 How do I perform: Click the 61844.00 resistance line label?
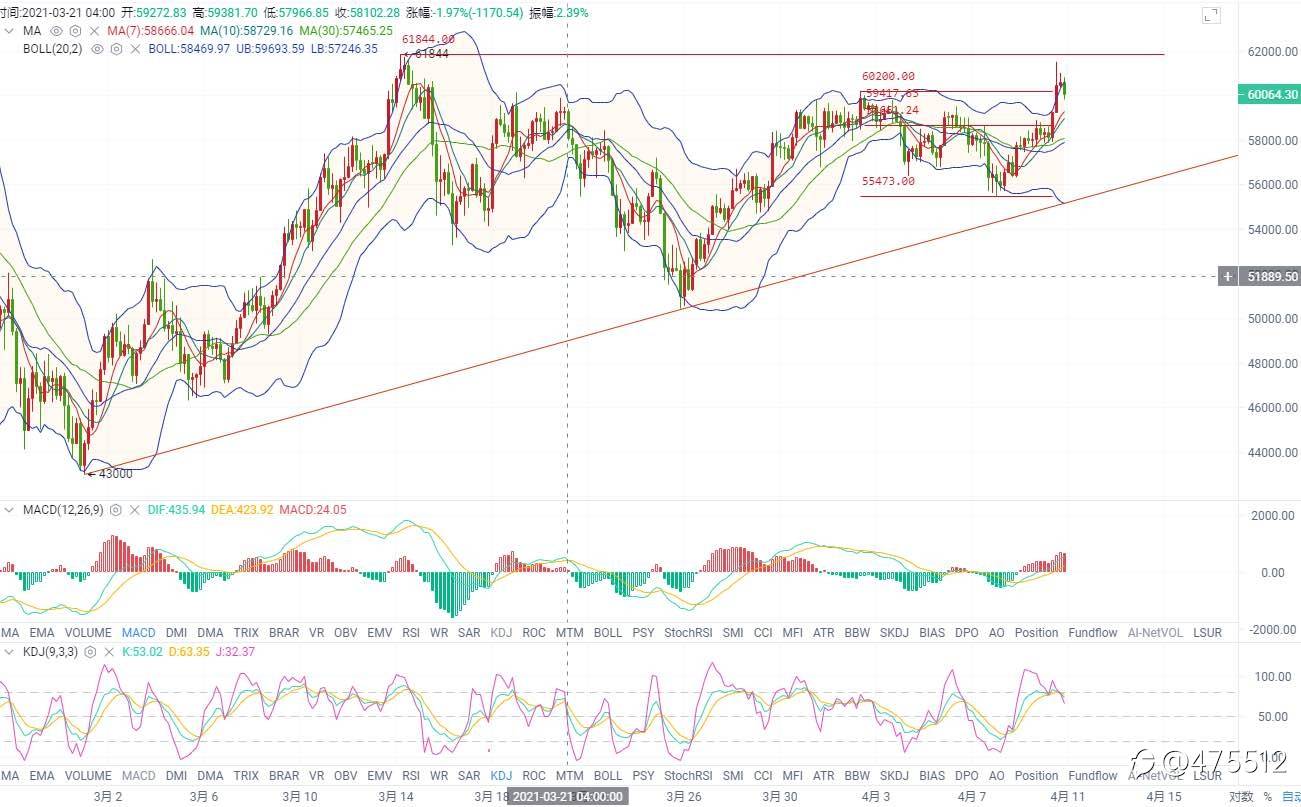click(428, 39)
